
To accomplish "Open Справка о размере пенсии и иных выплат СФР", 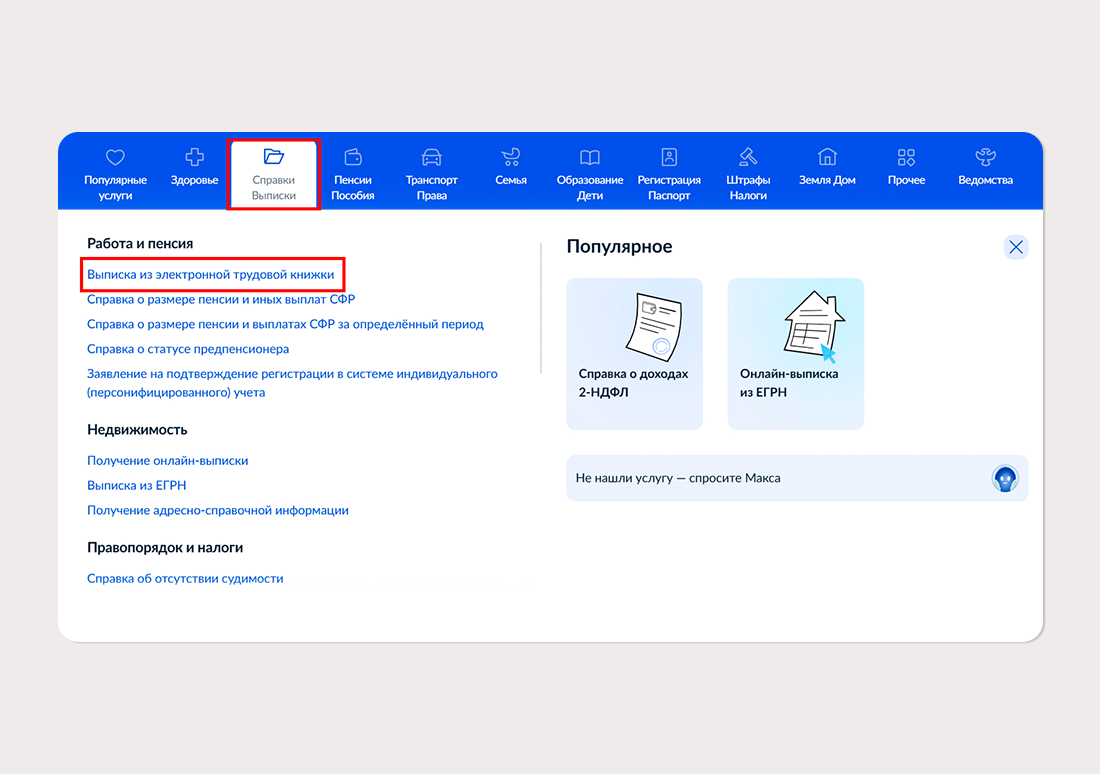I will [x=221, y=300].
